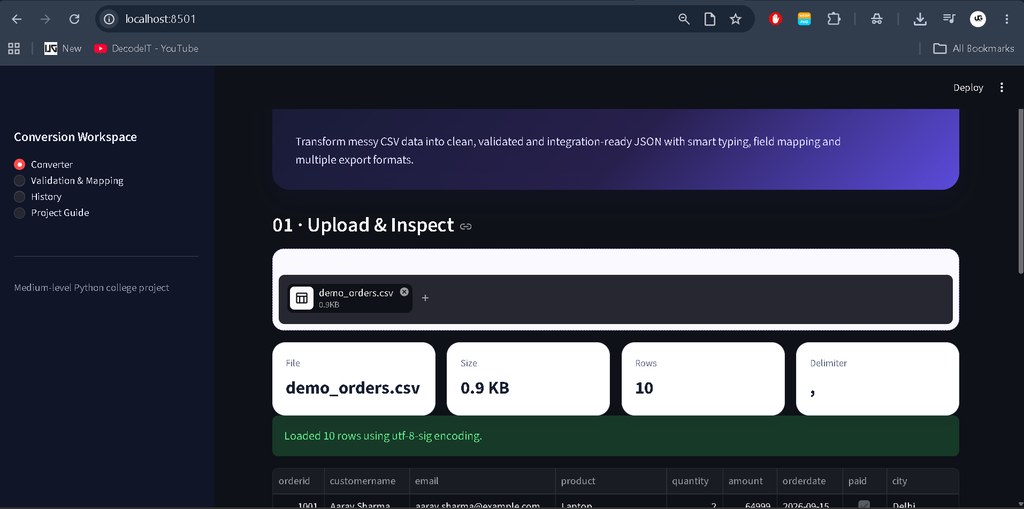Click the email column header

coord(483,481)
